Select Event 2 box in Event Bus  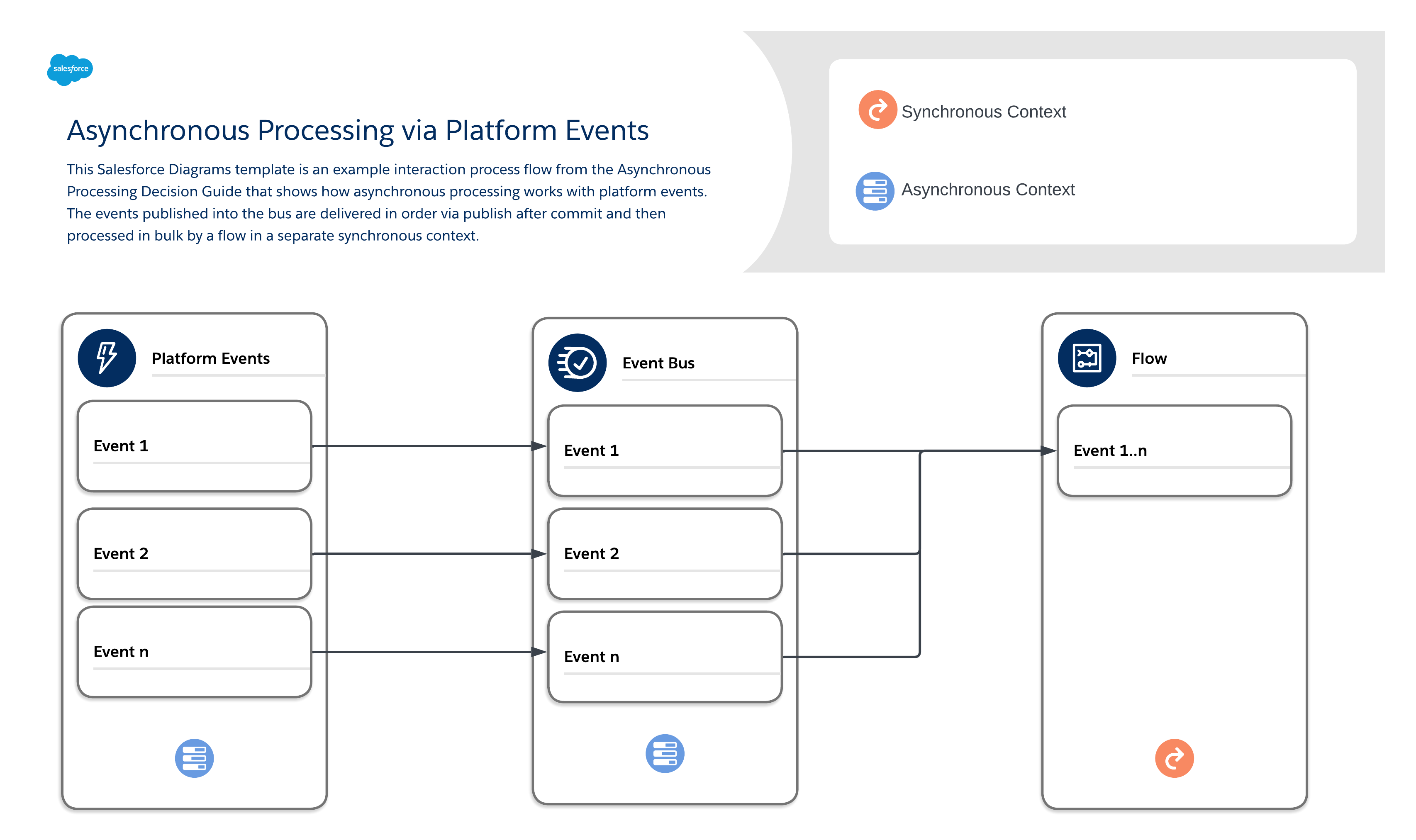664,553
